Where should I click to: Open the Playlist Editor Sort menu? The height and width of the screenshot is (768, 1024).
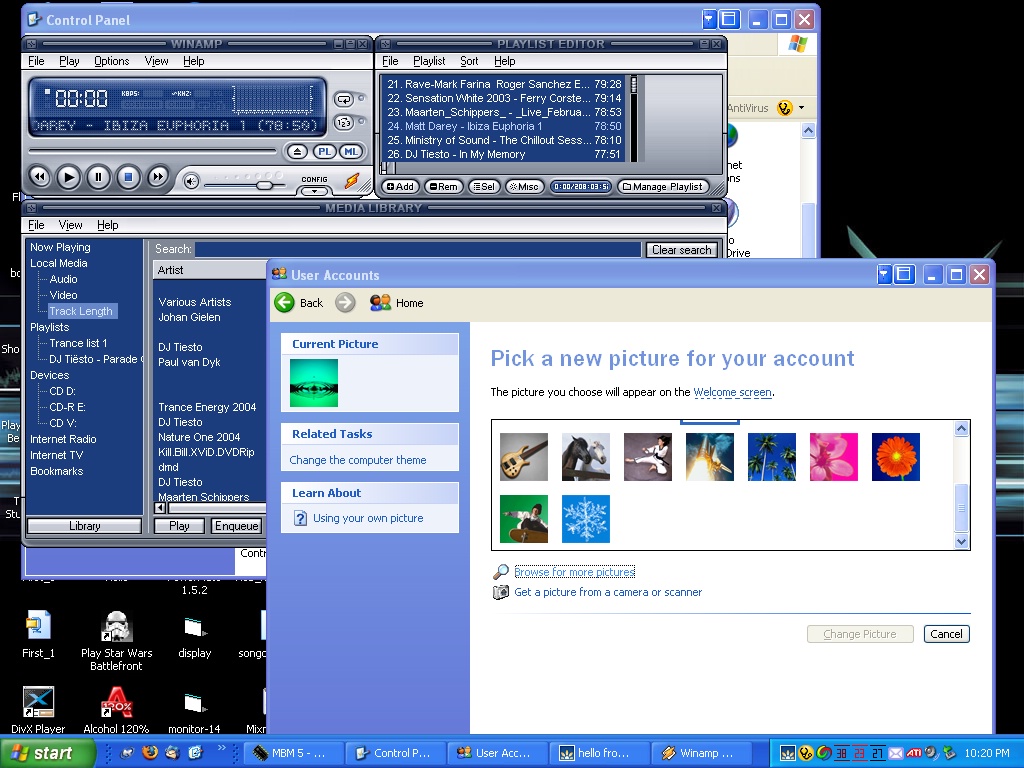point(469,61)
